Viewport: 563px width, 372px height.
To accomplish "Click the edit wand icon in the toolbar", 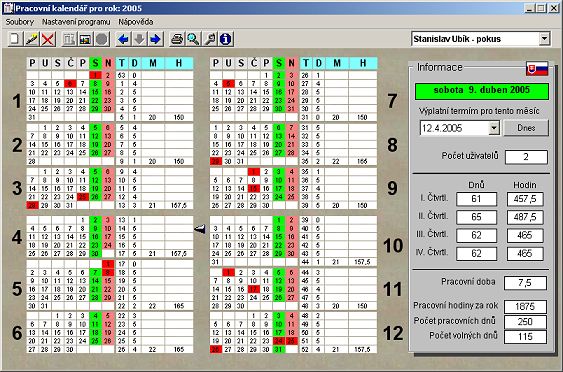I will pos(32,39).
